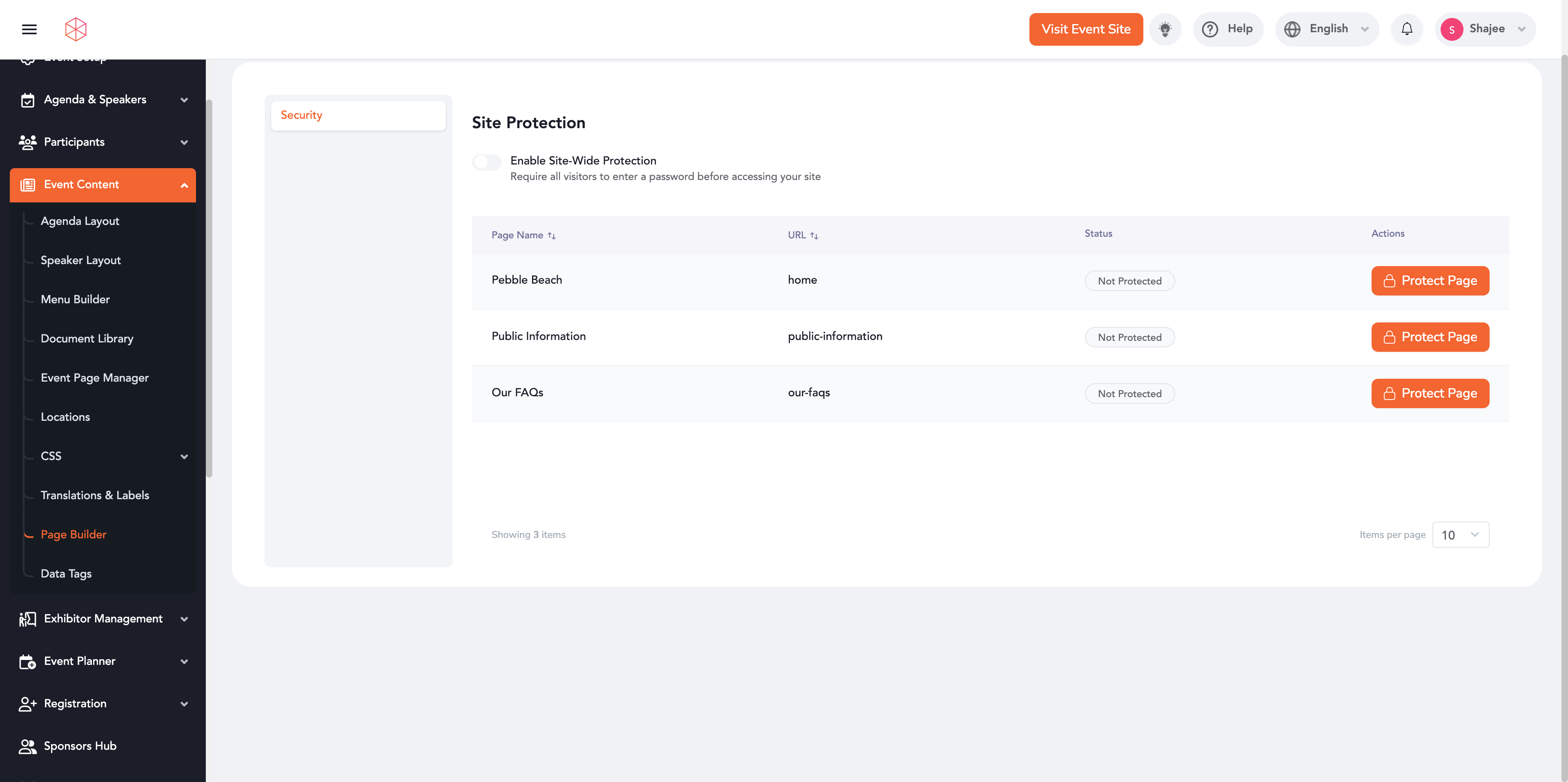The image size is (1568, 782).
Task: Protect the Public Information page
Action: pos(1430,337)
